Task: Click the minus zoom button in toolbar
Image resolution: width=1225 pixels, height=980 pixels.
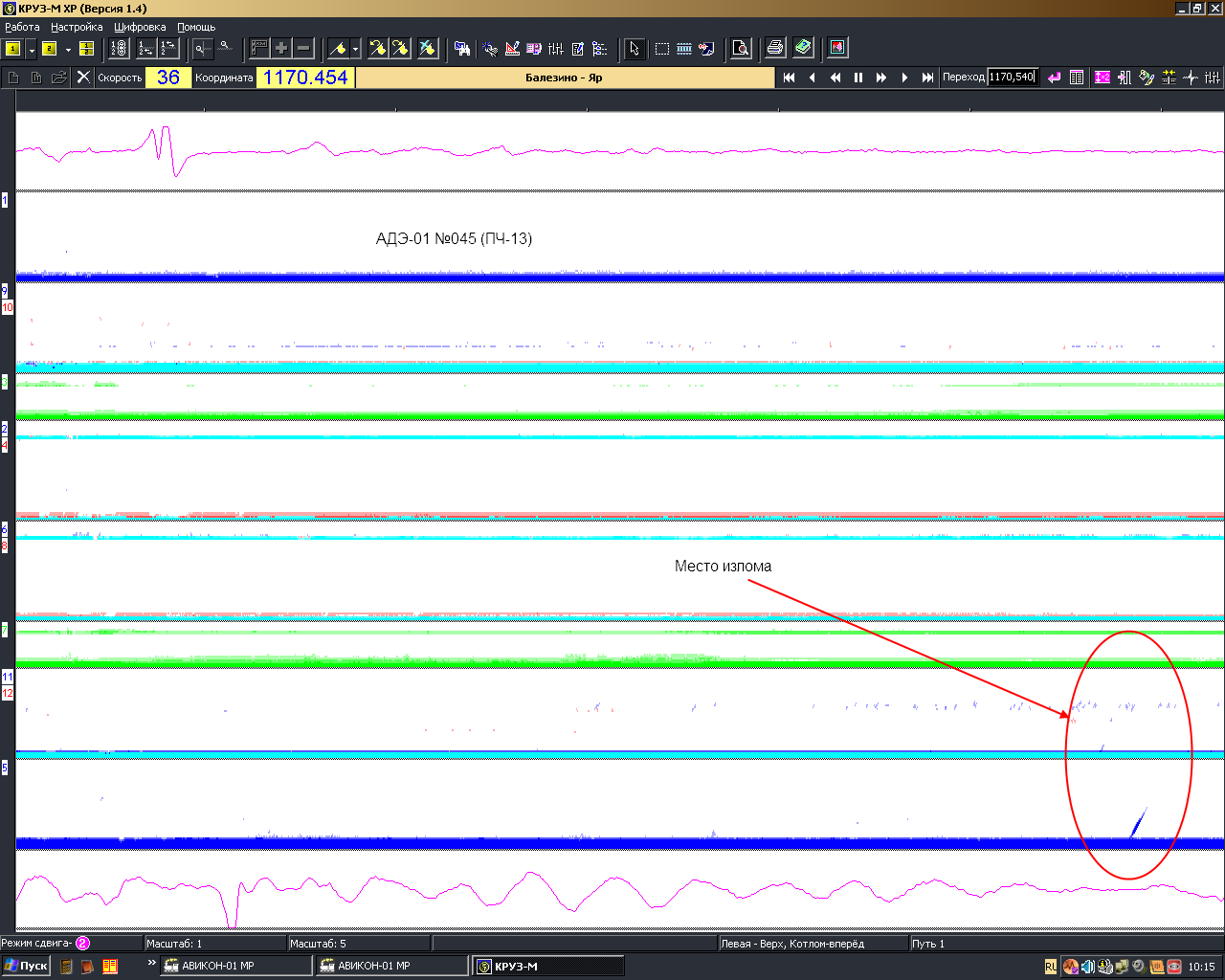Action: (x=303, y=48)
